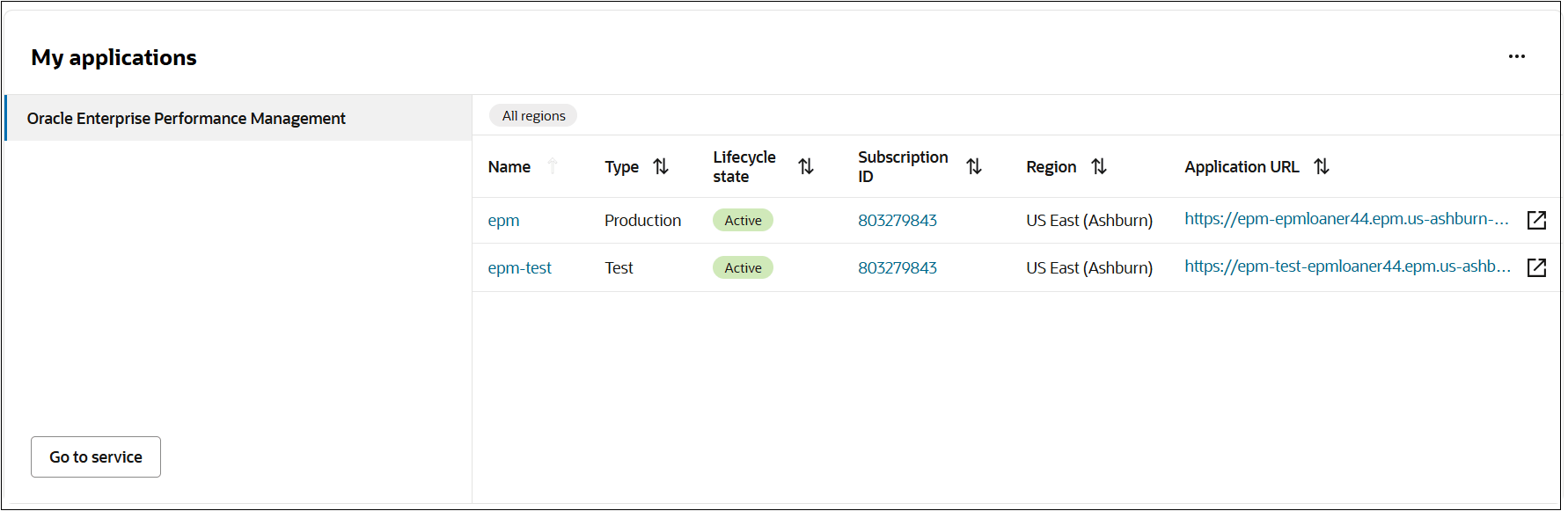Click the Active badge in epm row
The height and width of the screenshot is (511, 1568).
click(743, 221)
